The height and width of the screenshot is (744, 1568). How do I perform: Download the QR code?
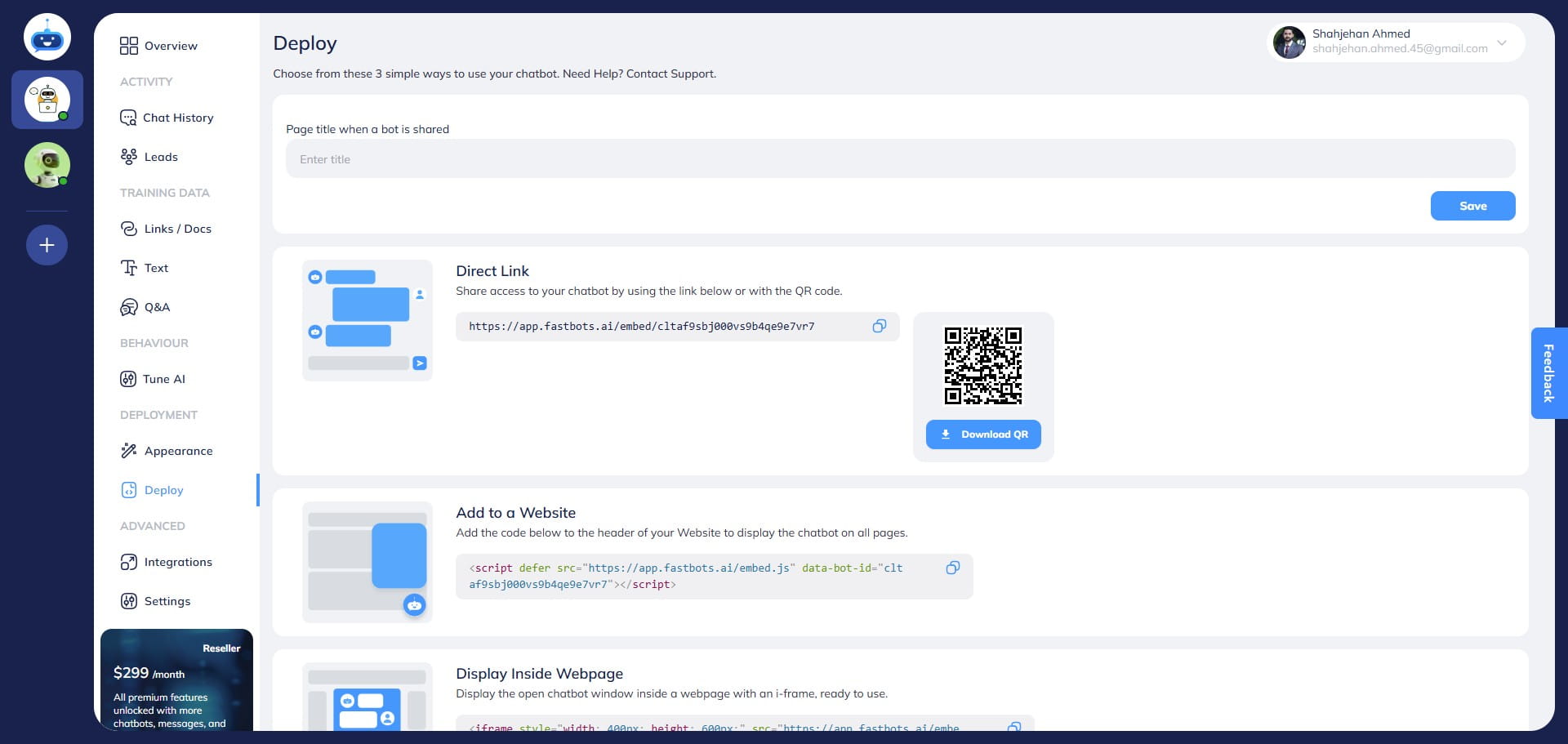pyautogui.click(x=983, y=434)
